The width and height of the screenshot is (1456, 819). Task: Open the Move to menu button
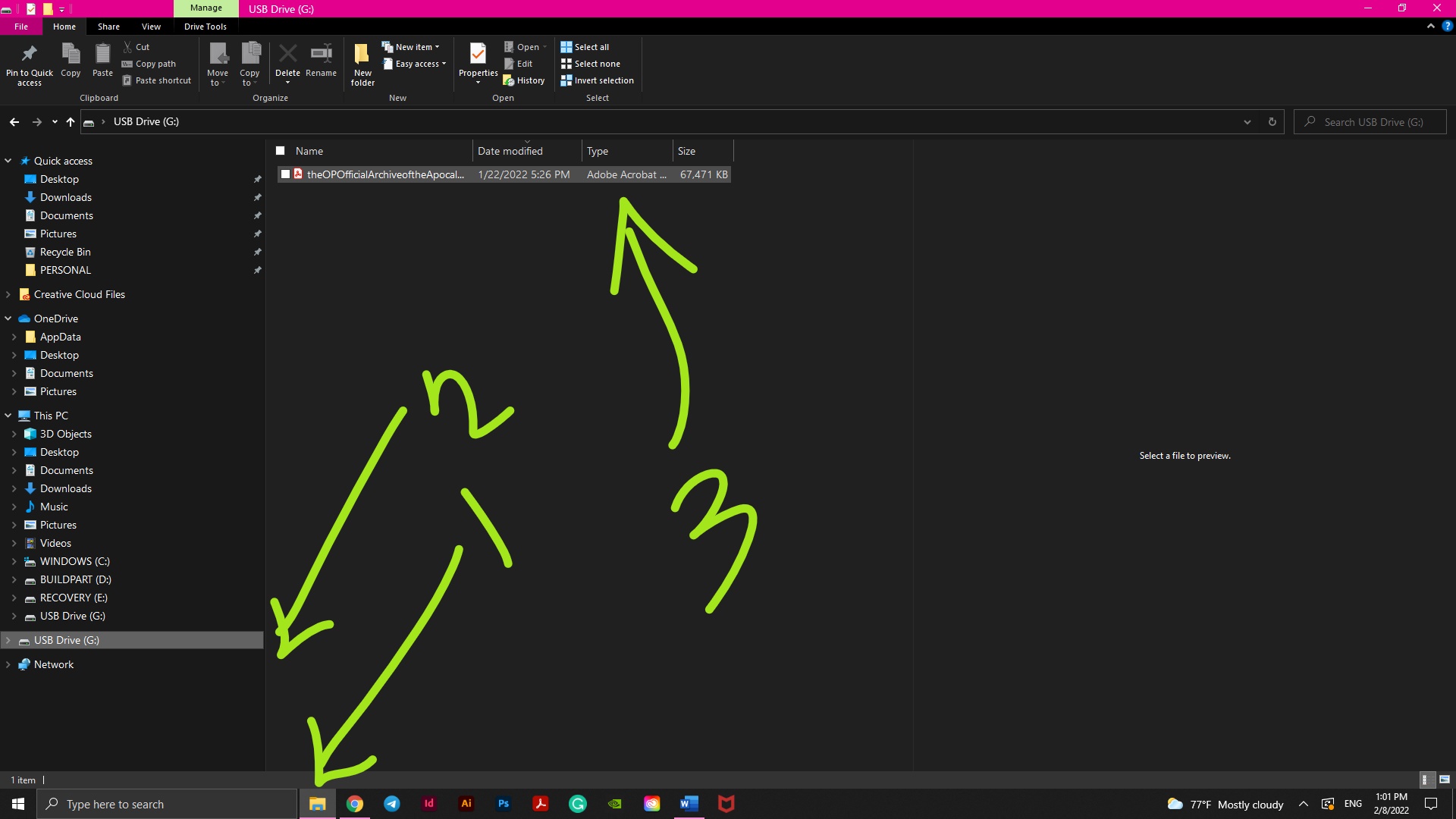click(x=218, y=64)
